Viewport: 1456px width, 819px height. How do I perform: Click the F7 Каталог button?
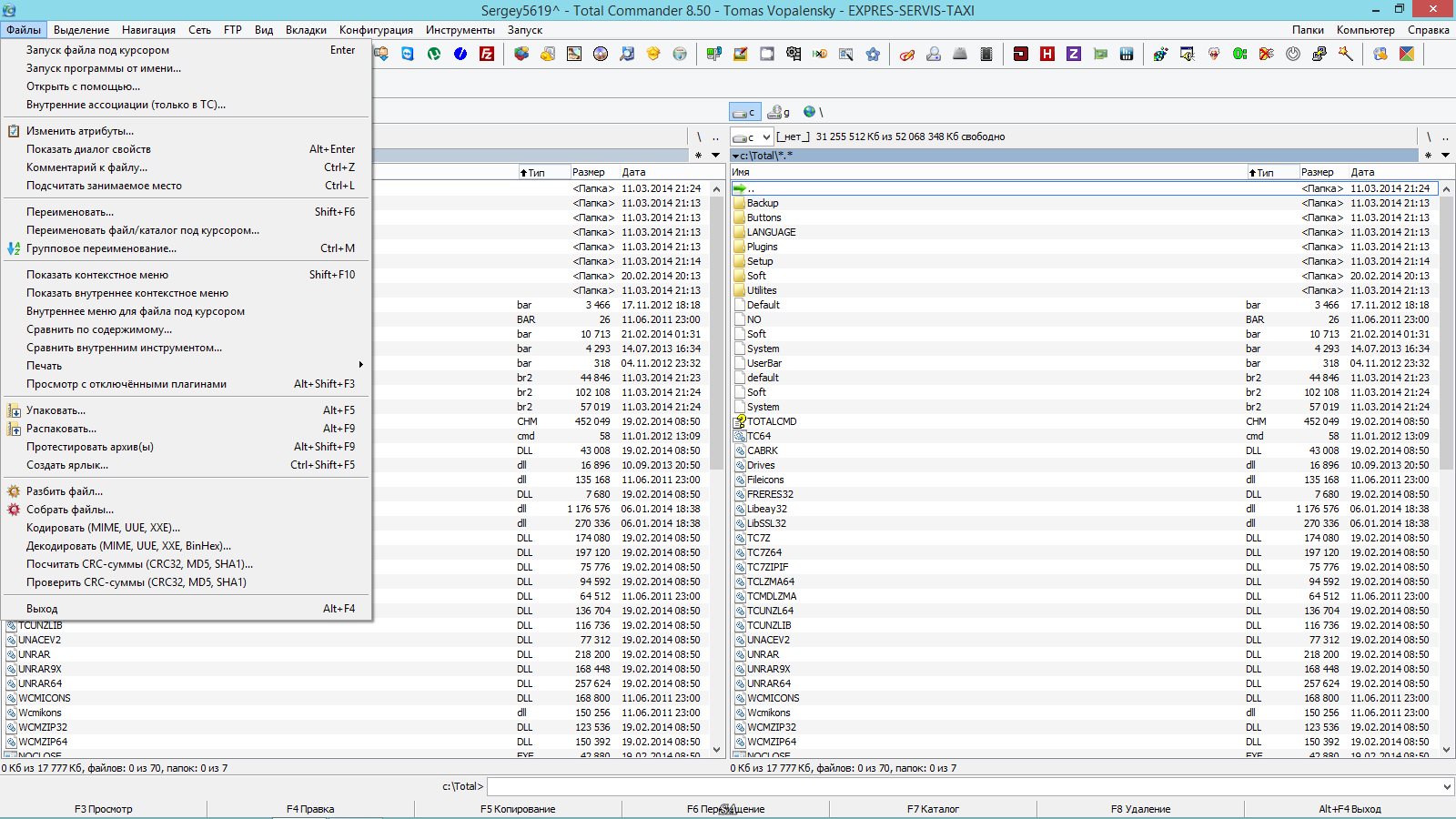[x=933, y=809]
